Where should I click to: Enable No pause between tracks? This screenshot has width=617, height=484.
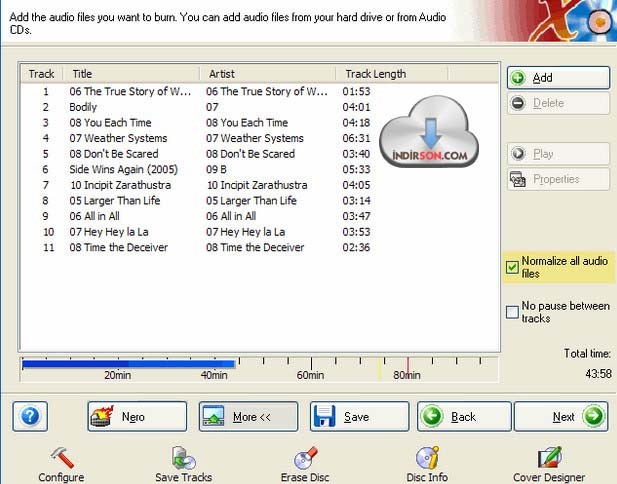point(512,312)
